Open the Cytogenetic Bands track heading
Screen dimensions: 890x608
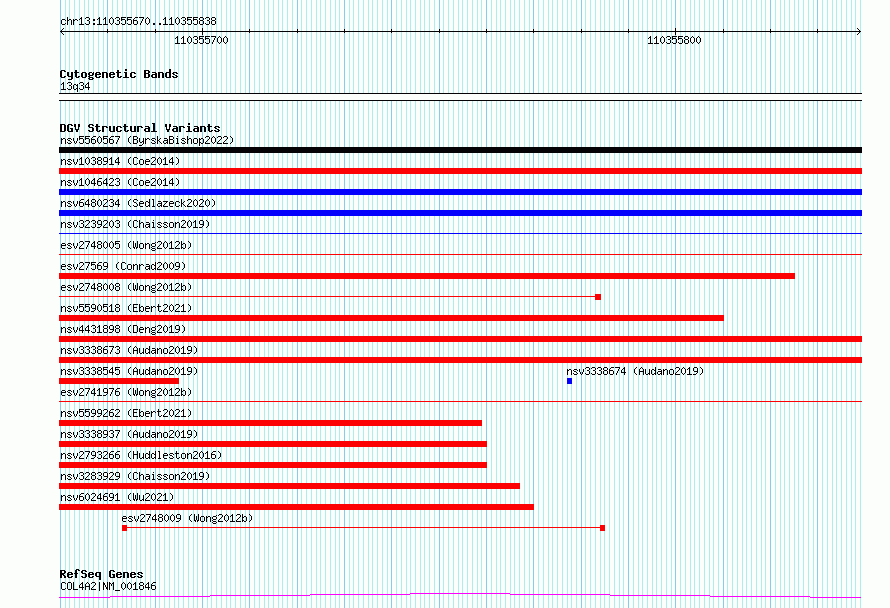(x=119, y=74)
